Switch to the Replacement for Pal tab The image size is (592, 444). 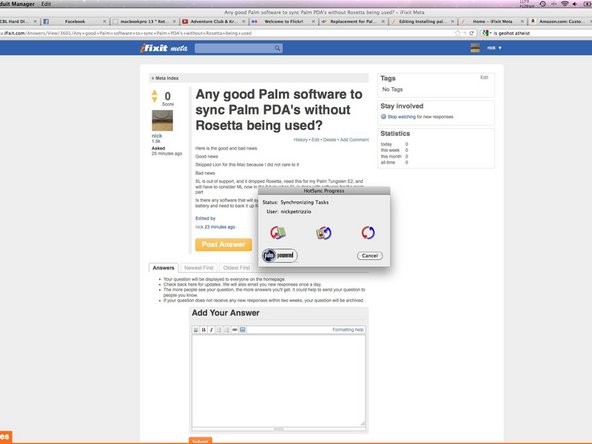[353, 22]
